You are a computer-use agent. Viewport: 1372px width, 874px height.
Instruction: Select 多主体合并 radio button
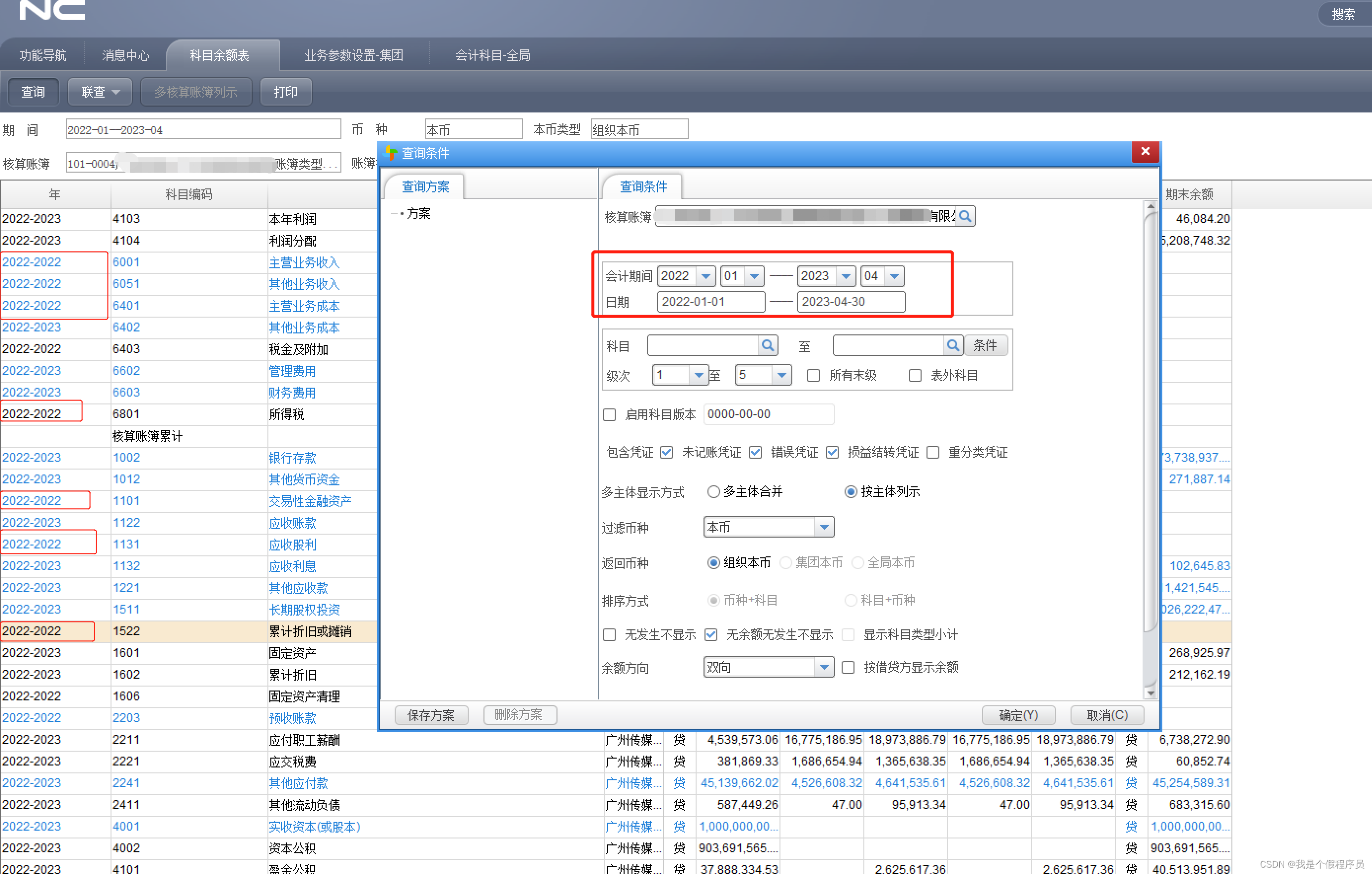pos(713,492)
